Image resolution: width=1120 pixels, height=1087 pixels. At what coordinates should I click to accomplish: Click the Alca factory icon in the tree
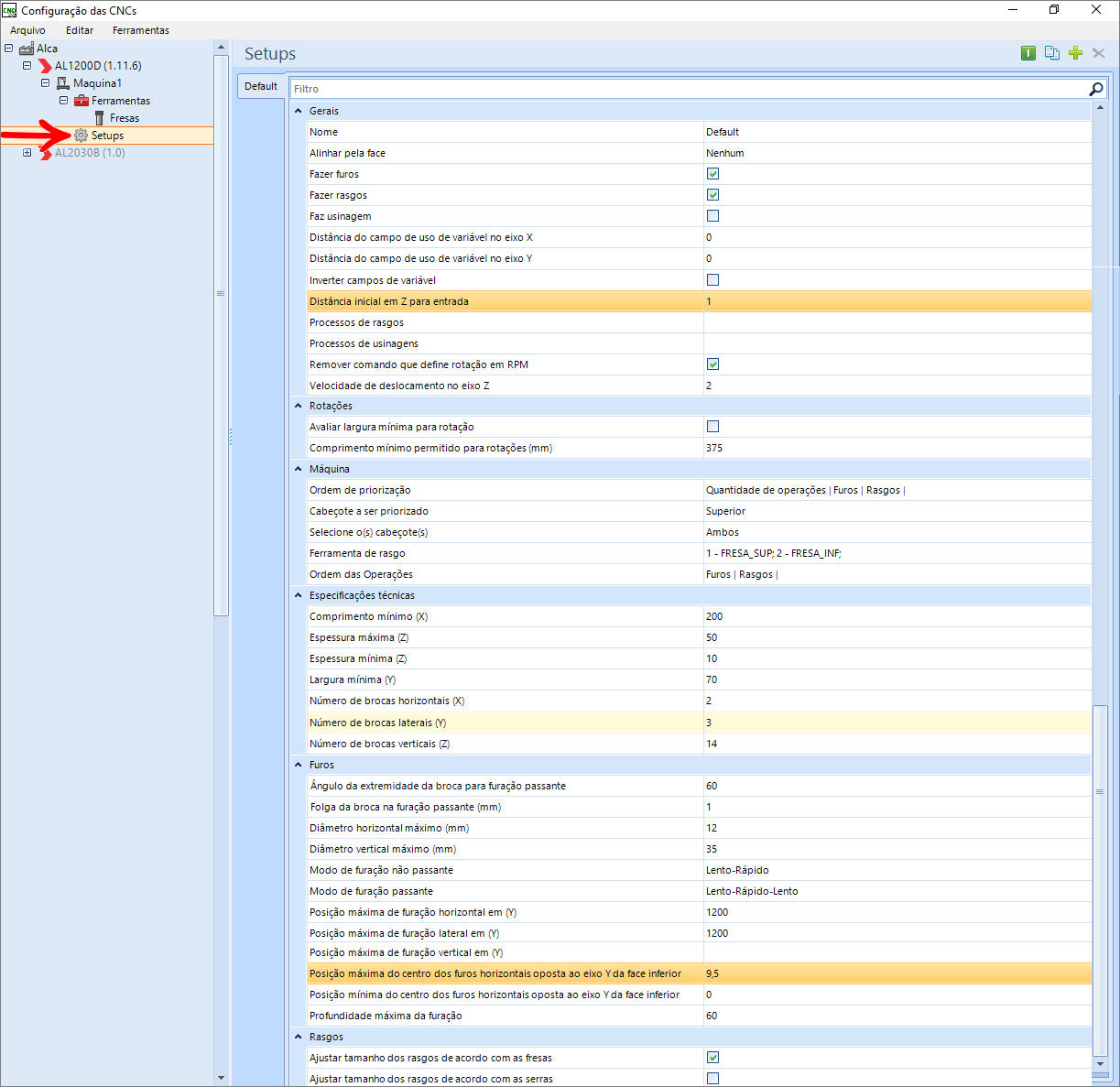coord(27,49)
